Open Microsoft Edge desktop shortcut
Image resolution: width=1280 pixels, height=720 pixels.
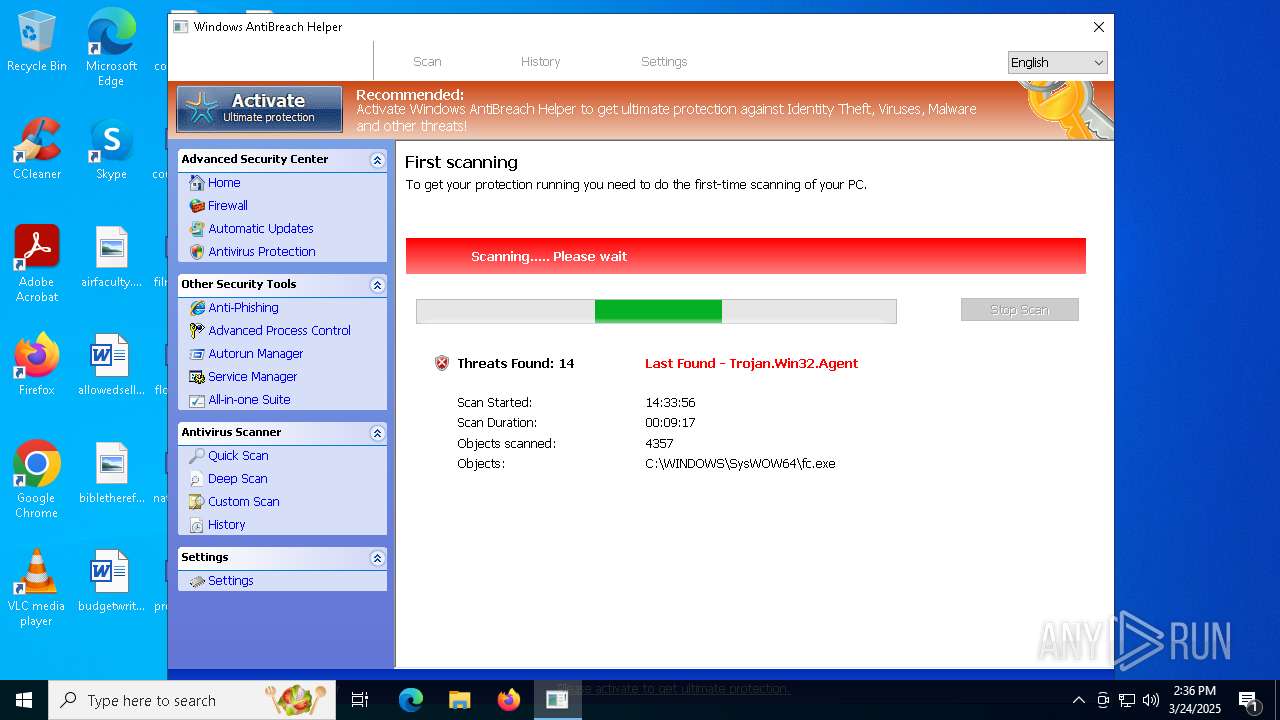[x=111, y=48]
